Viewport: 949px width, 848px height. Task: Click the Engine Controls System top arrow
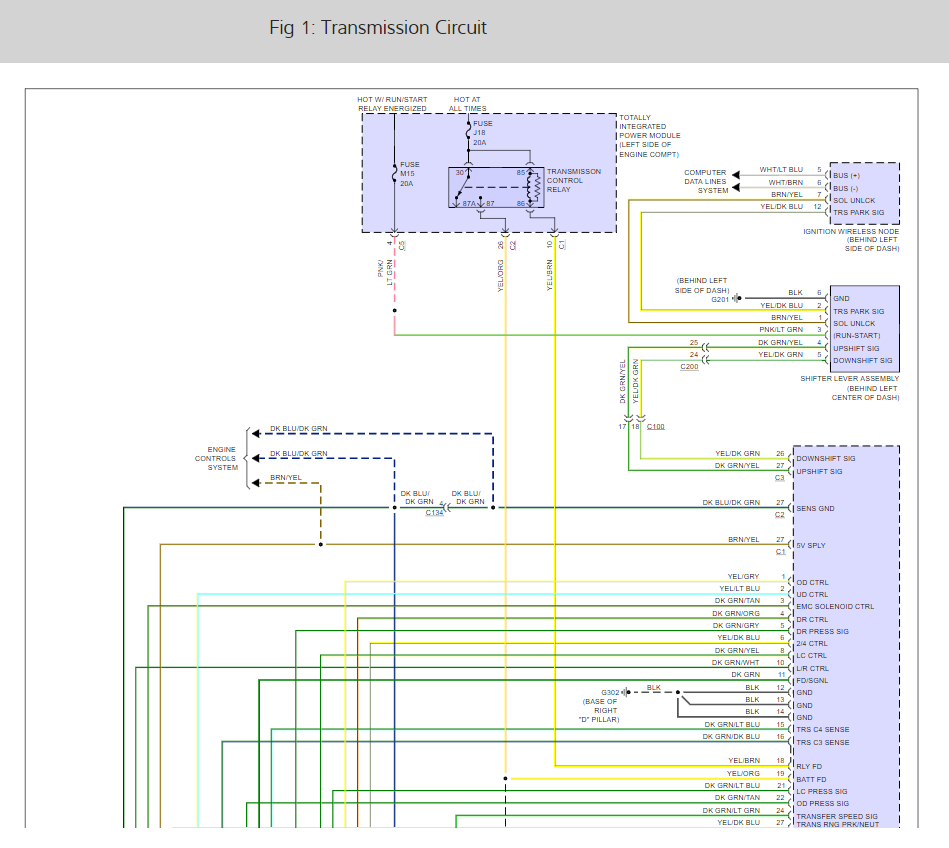[256, 433]
